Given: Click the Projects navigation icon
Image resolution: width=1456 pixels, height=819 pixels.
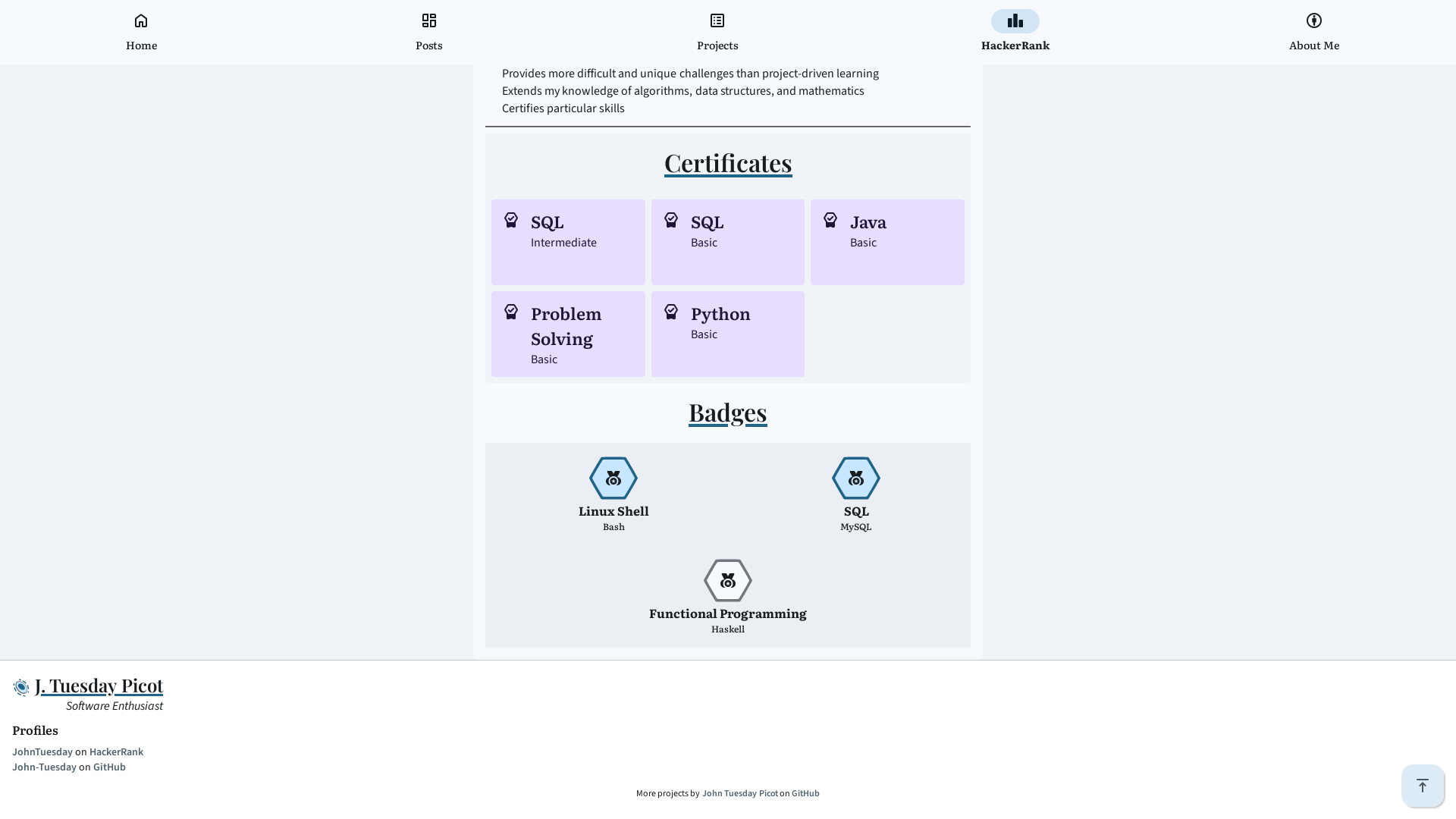Looking at the screenshot, I should (x=717, y=20).
